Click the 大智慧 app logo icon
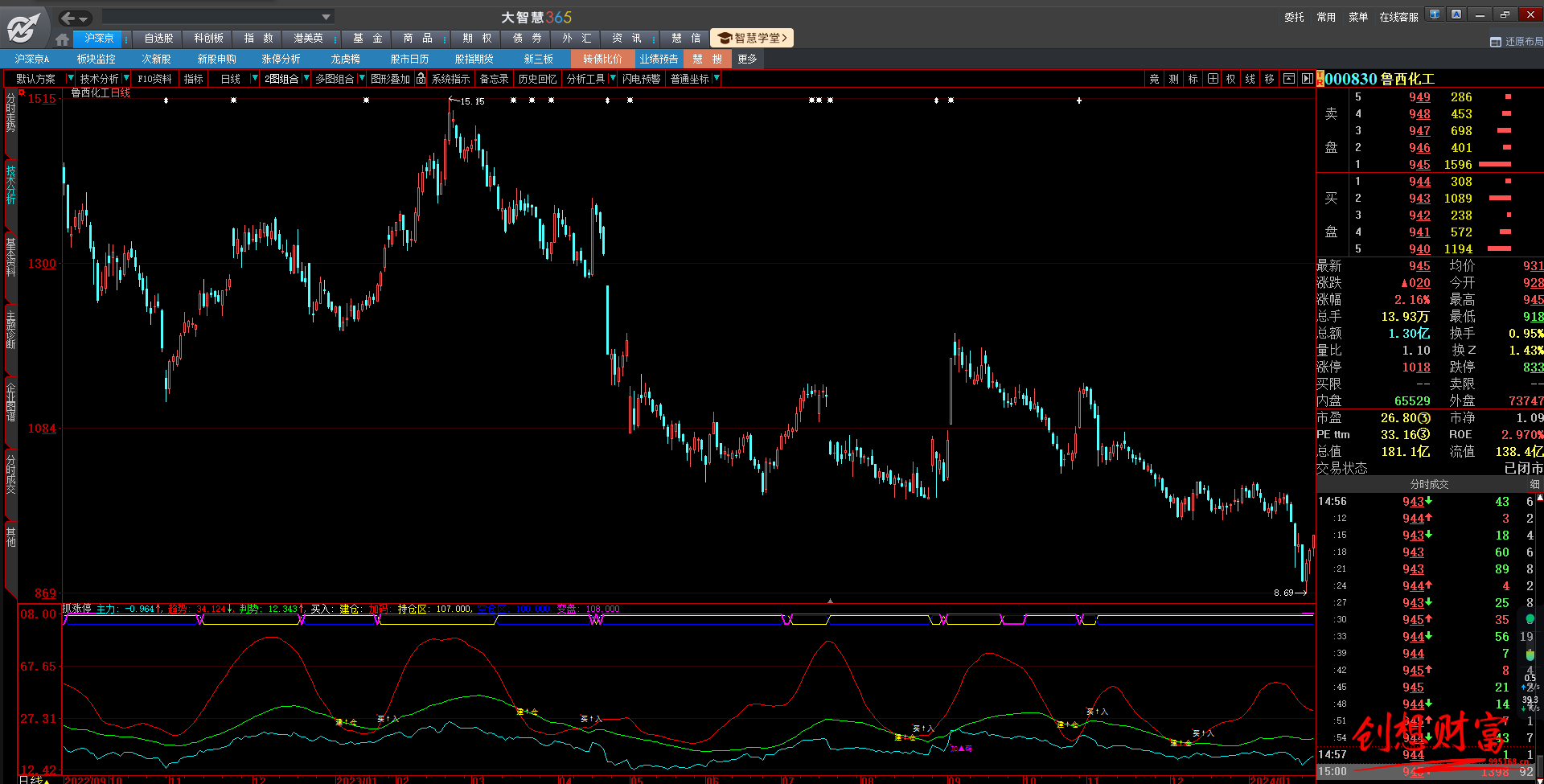1544x784 pixels. [x=23, y=28]
